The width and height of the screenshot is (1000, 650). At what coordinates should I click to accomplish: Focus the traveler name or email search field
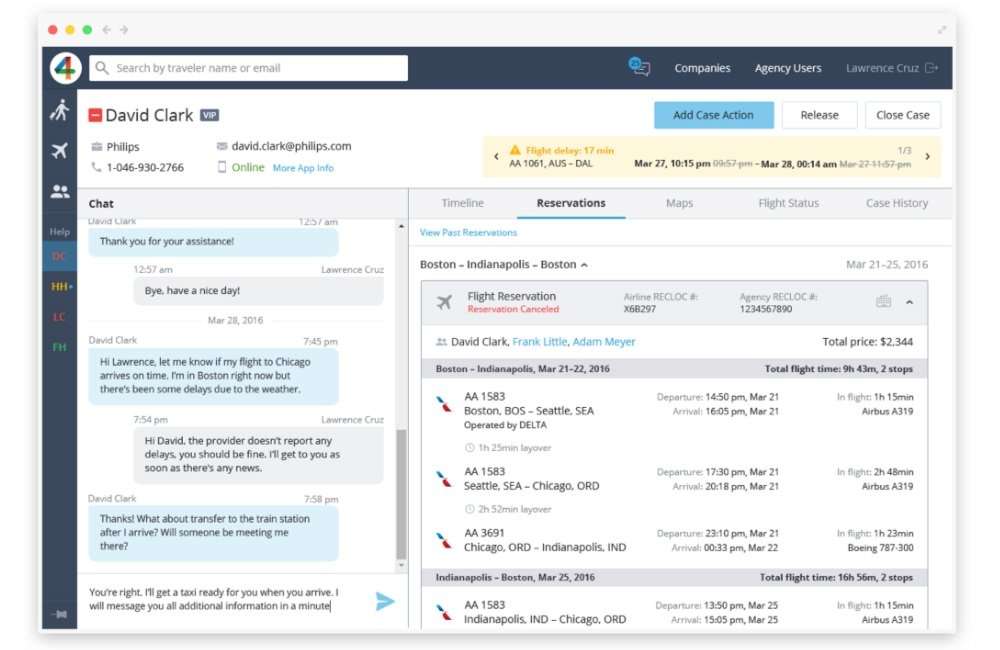click(x=249, y=68)
